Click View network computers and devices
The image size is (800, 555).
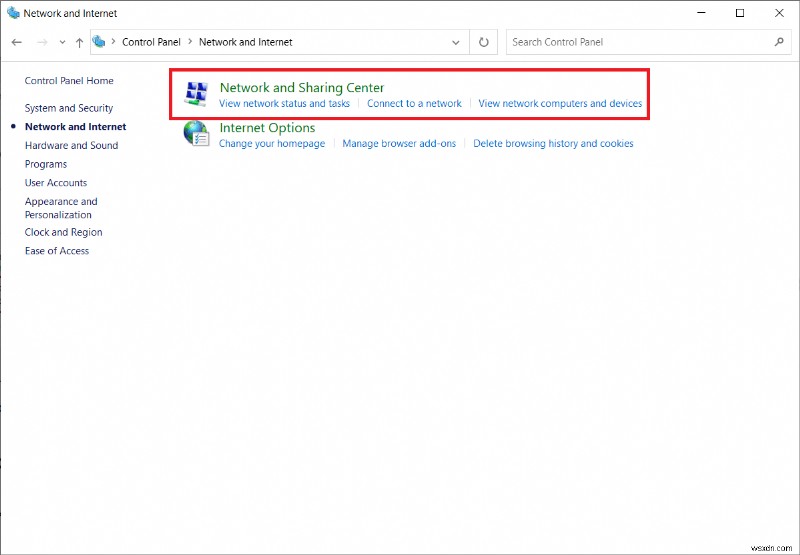560,104
